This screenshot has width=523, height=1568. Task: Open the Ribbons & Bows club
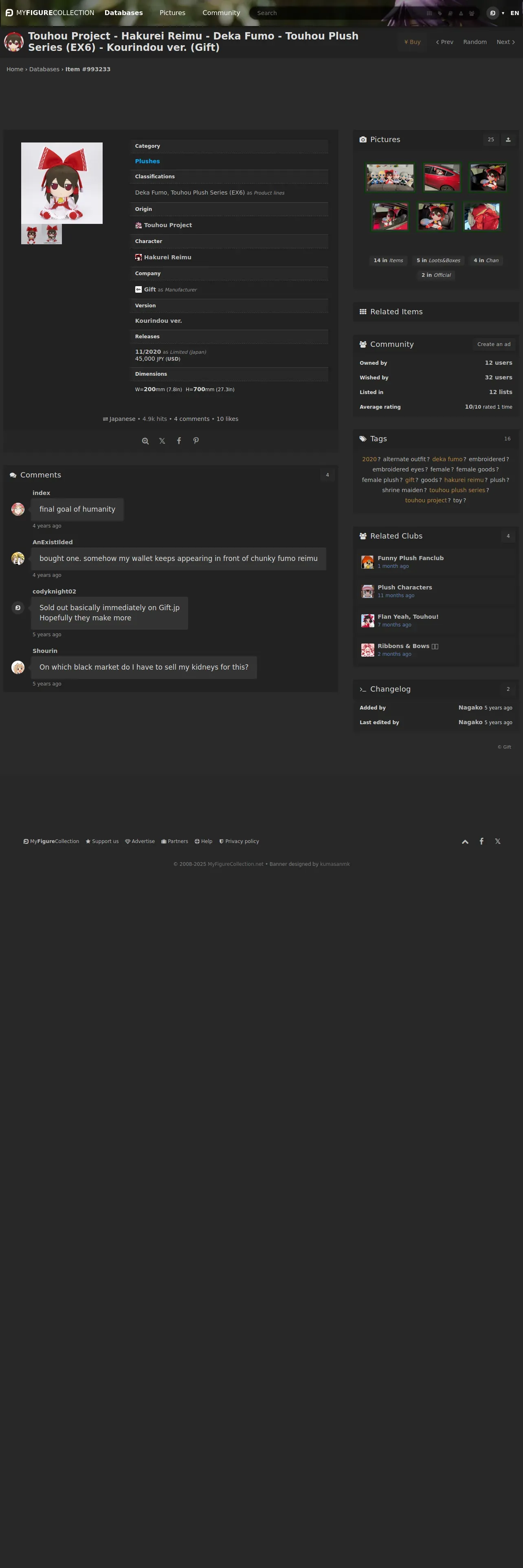(407, 646)
